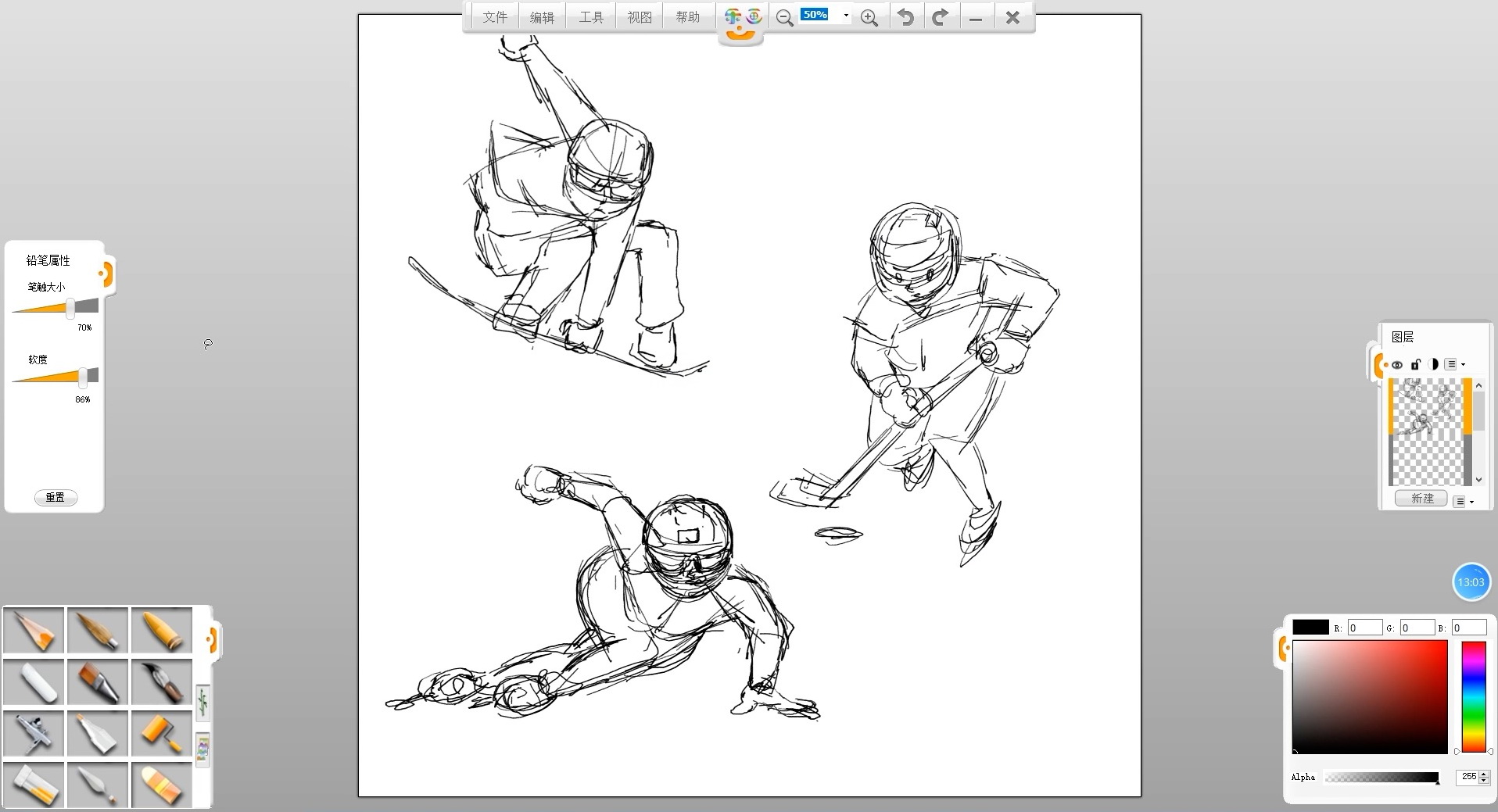Choose the white chalk tool
The height and width of the screenshot is (812, 1498).
[x=34, y=681]
